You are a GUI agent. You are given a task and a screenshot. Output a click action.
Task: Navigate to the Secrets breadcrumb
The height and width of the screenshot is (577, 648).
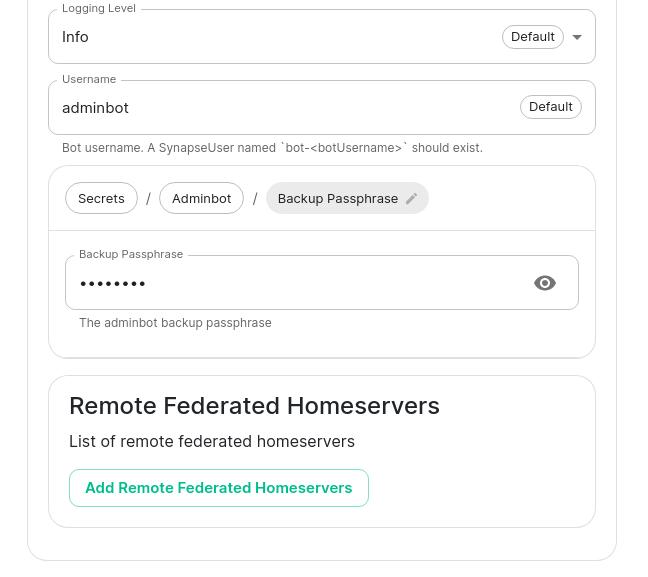pos(101,199)
